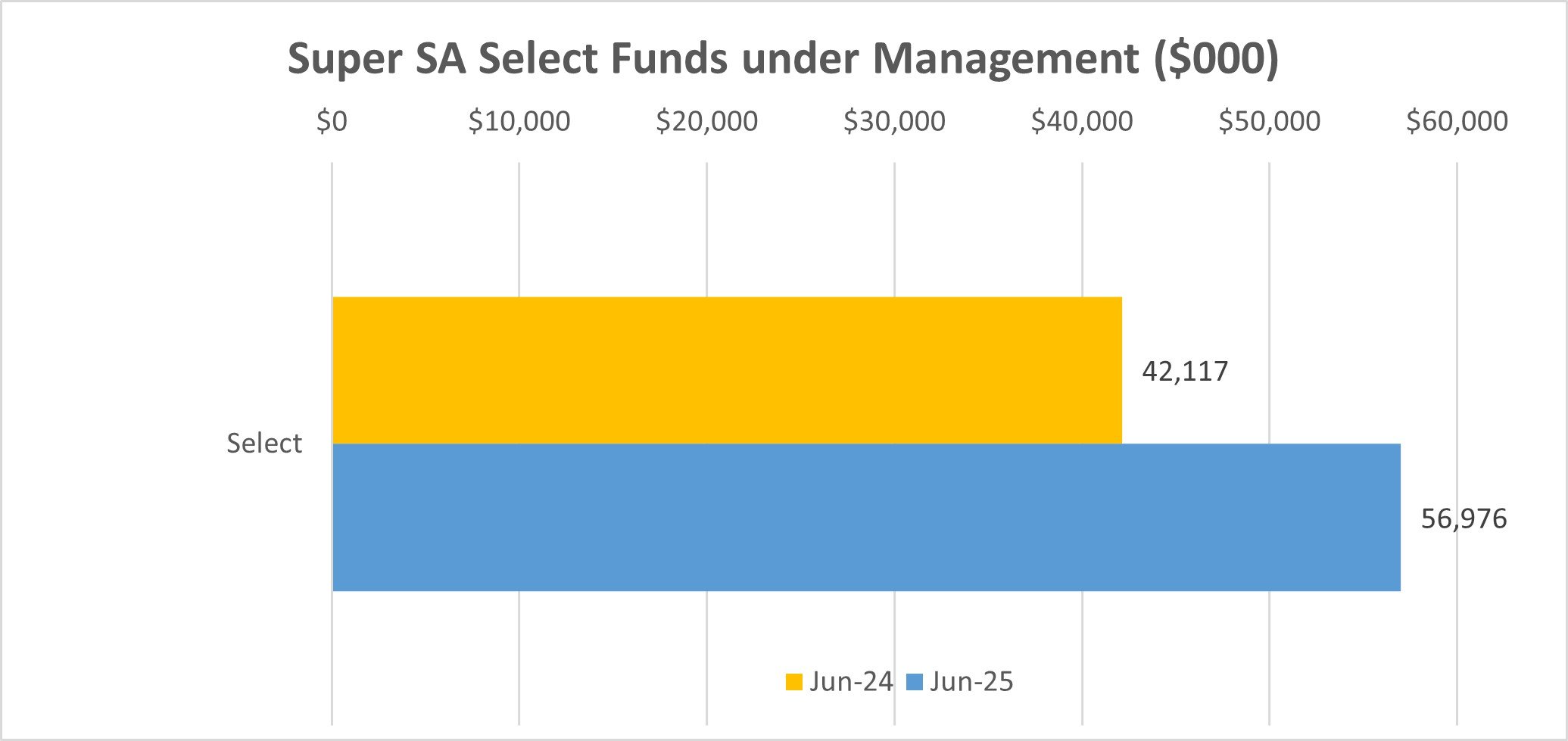Click the chart title text
The image size is (1568, 741).
pos(783,59)
